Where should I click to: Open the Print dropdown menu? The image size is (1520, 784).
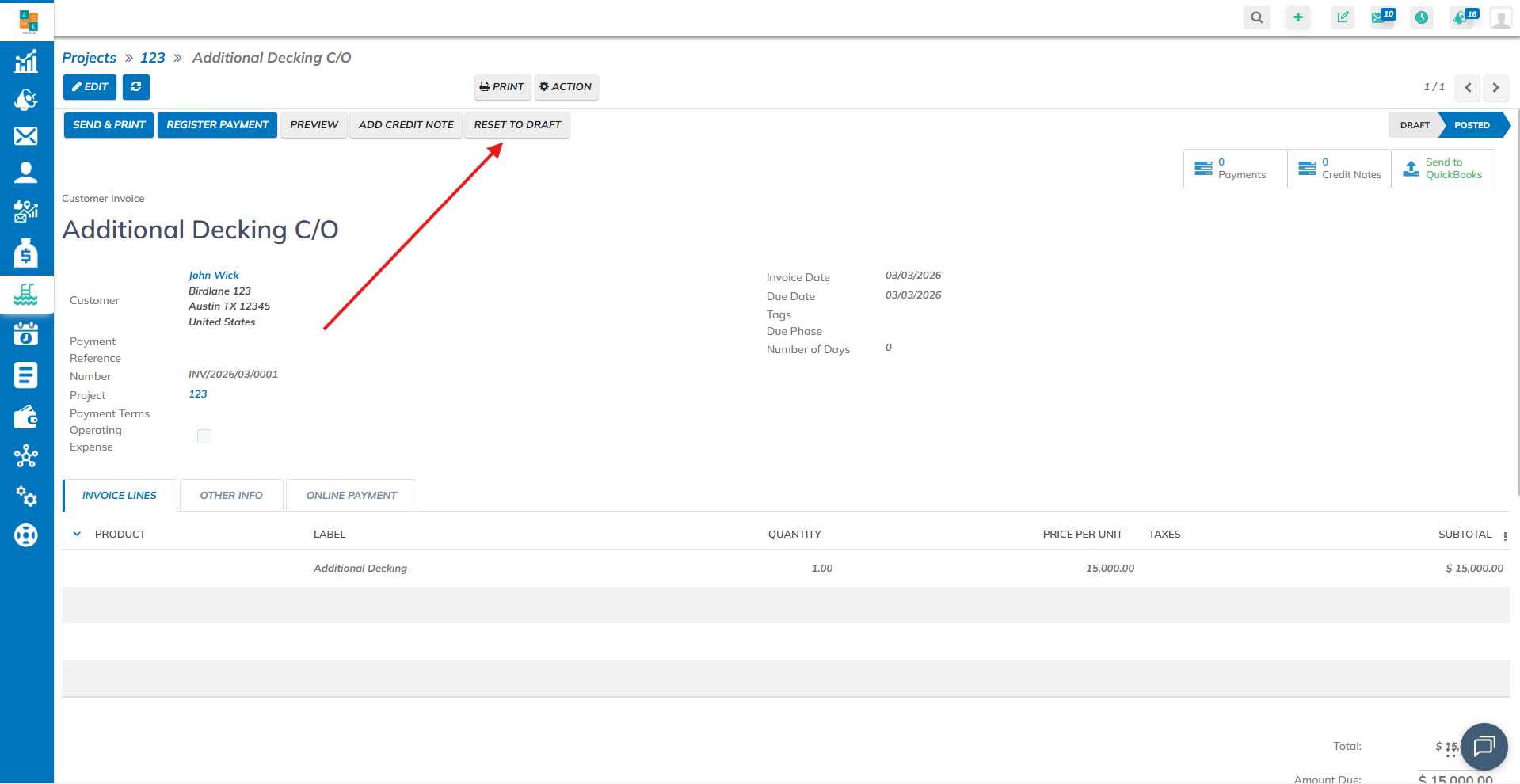[502, 87]
